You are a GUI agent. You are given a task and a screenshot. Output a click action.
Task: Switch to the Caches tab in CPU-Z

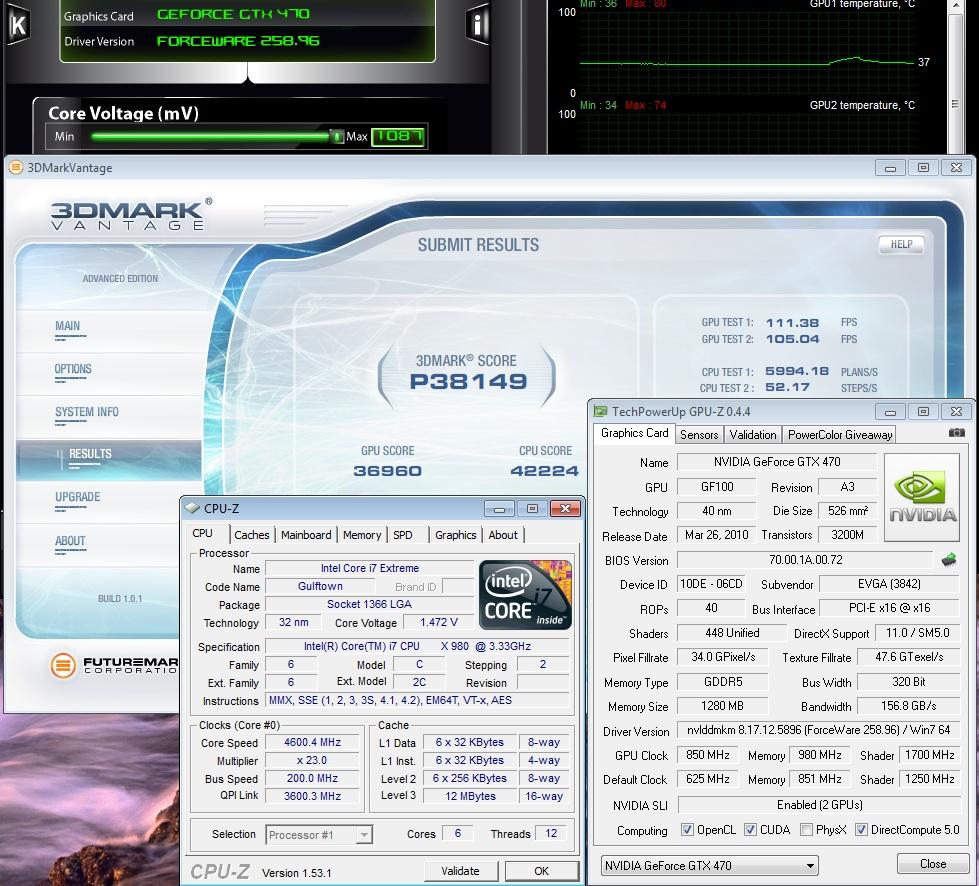click(252, 535)
